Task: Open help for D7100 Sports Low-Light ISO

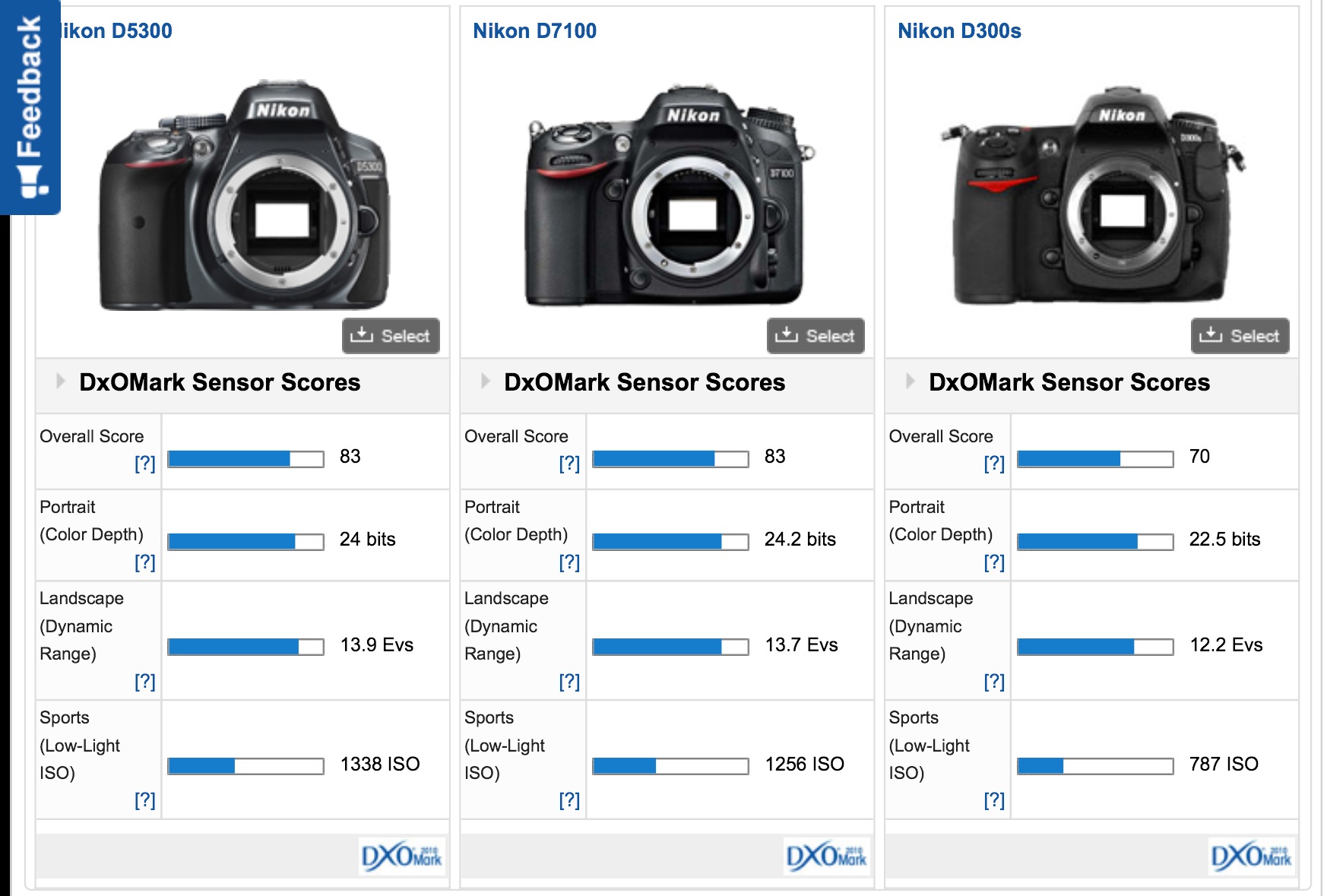Action: pos(569,800)
